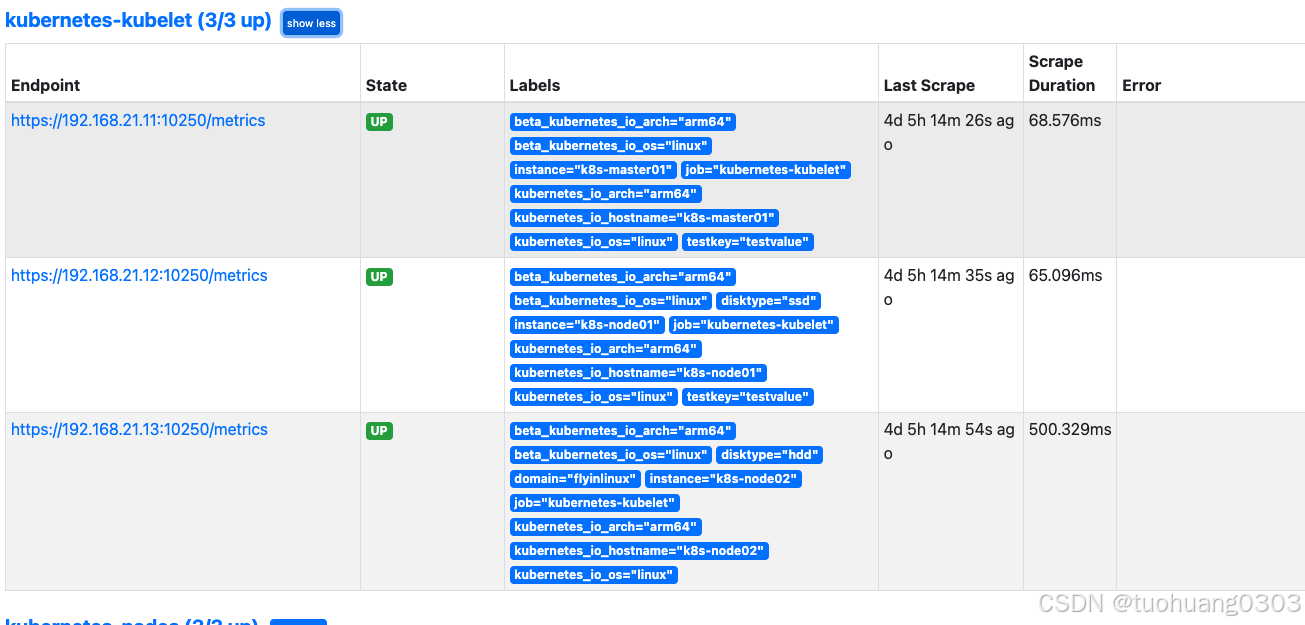Click testkey="testvalue" label in node01 row

[748, 397]
